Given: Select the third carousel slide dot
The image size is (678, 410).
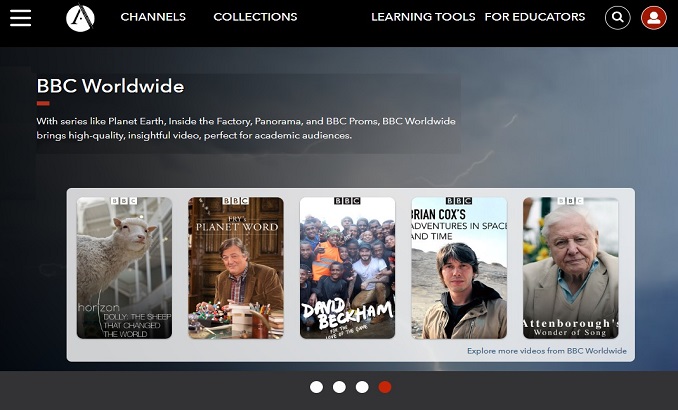Looking at the screenshot, I should (362, 387).
